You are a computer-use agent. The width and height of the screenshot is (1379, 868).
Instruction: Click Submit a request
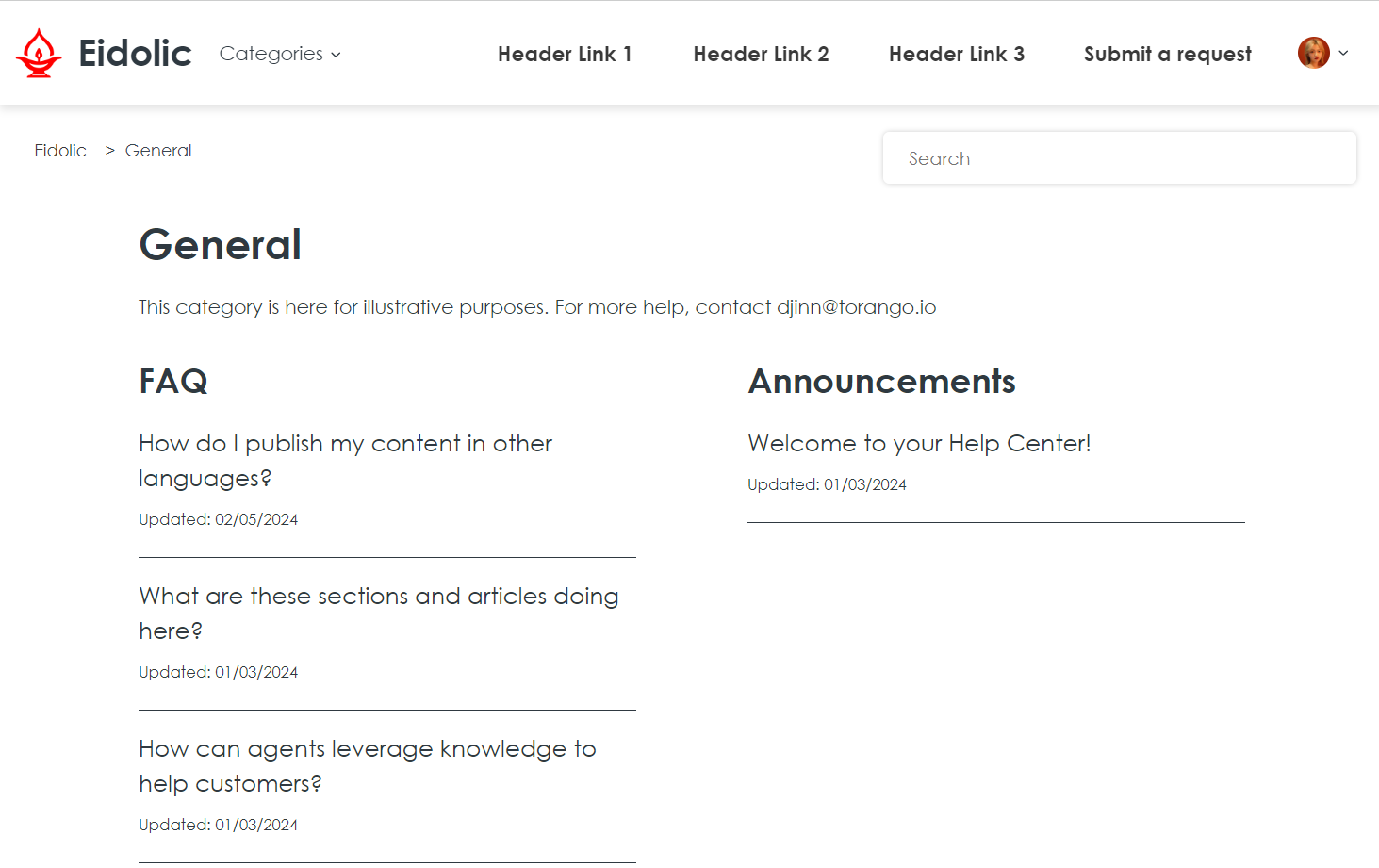[x=1167, y=55]
